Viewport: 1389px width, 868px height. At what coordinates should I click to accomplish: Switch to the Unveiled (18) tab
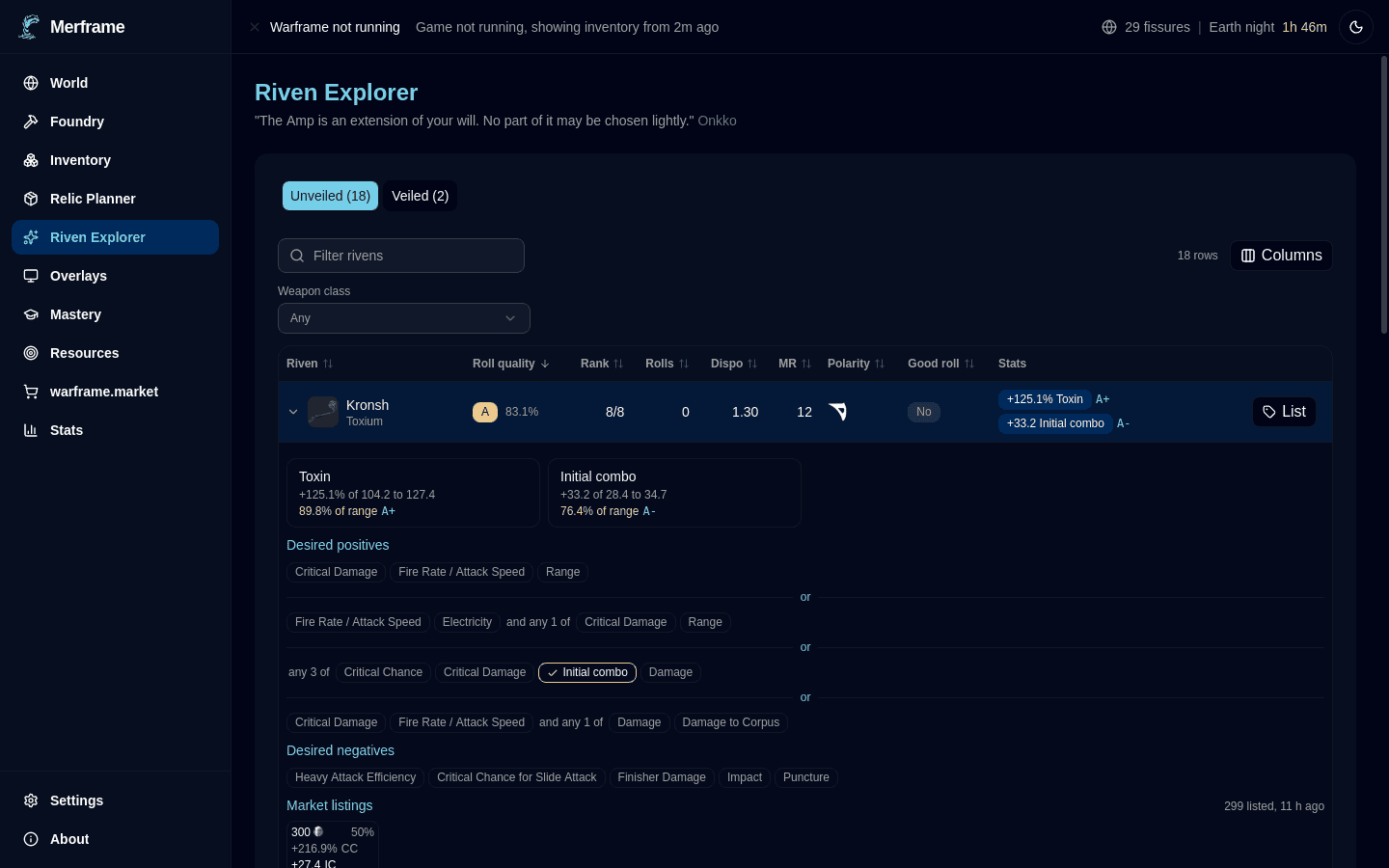point(330,196)
